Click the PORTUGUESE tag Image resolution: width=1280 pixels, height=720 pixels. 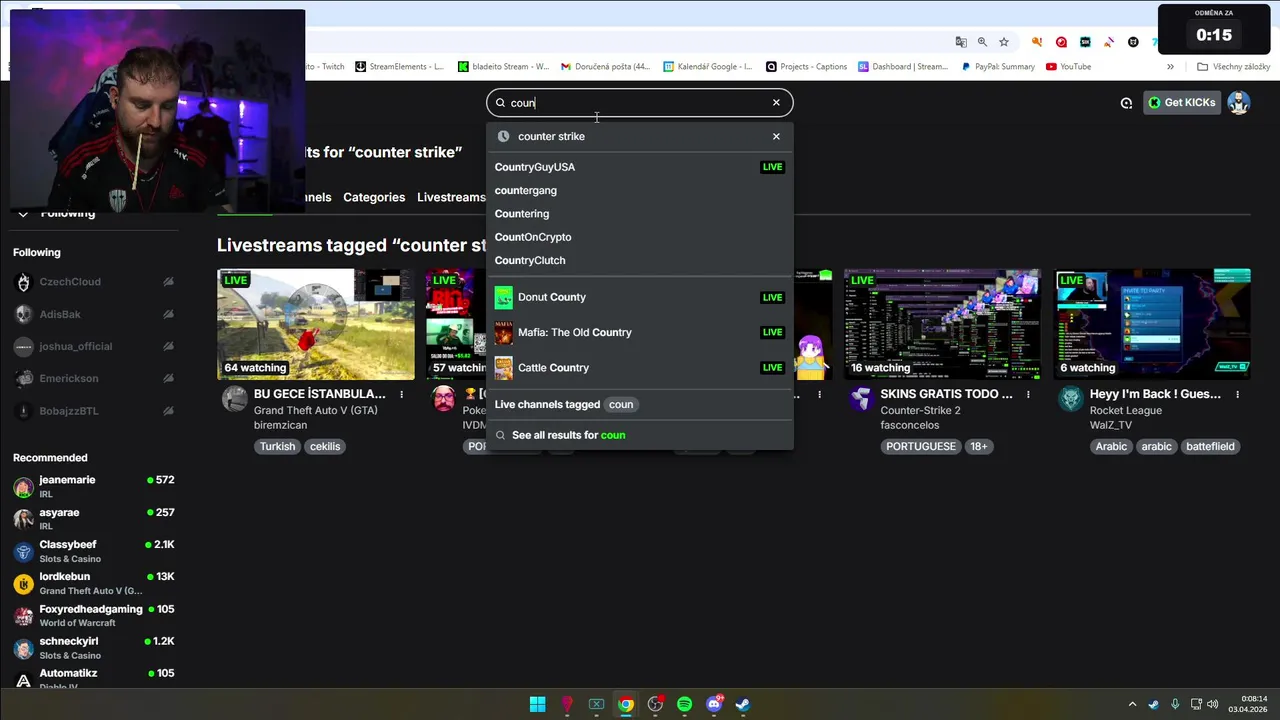[920, 446]
